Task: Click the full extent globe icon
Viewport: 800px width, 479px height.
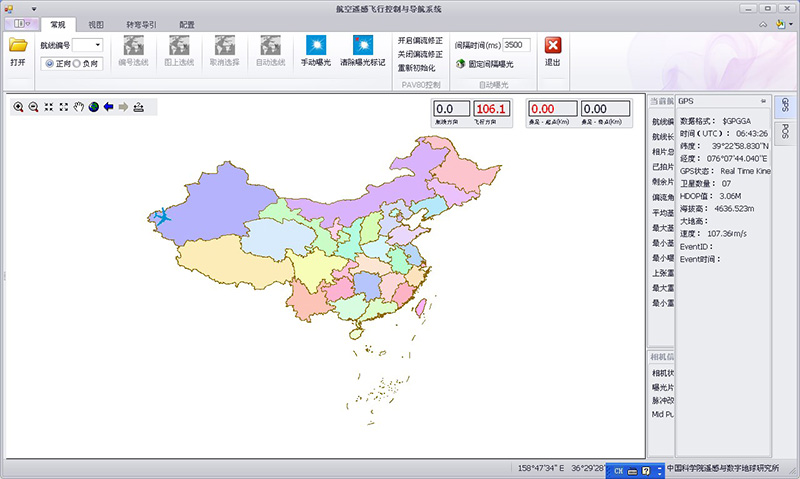Action: point(94,106)
